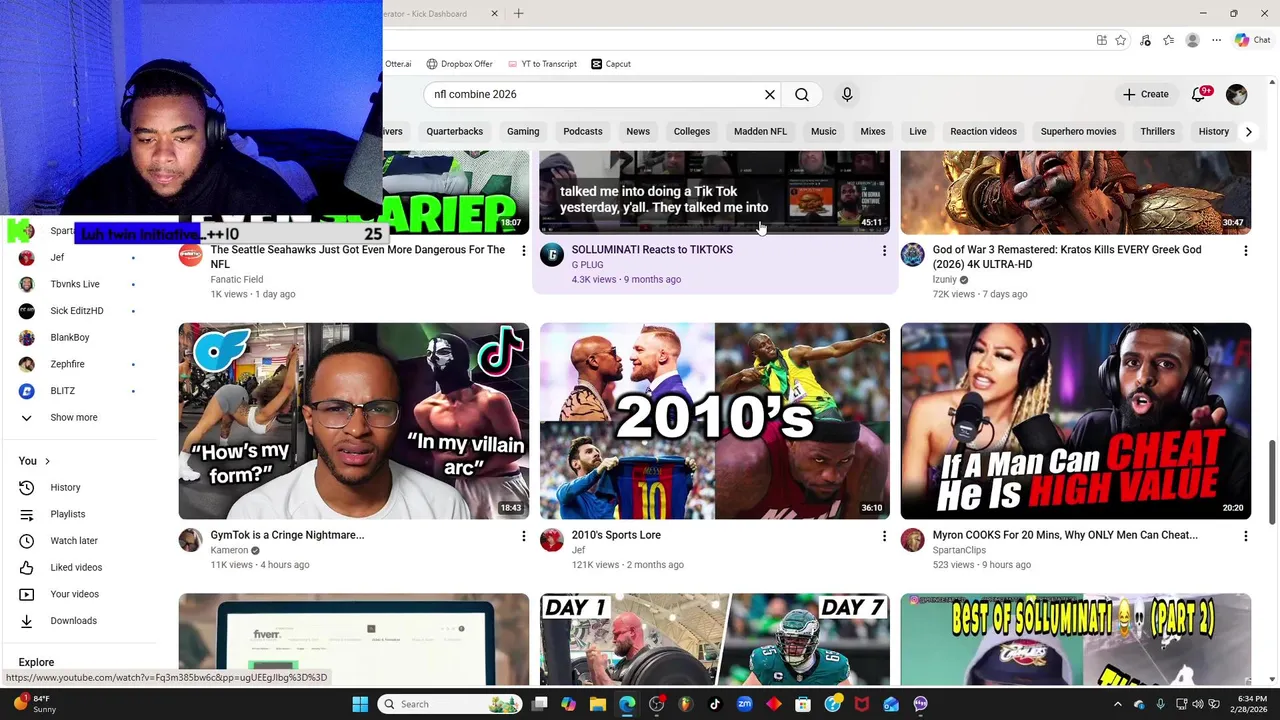The height and width of the screenshot is (720, 1280).
Task: Click the Create button
Action: click(1145, 94)
